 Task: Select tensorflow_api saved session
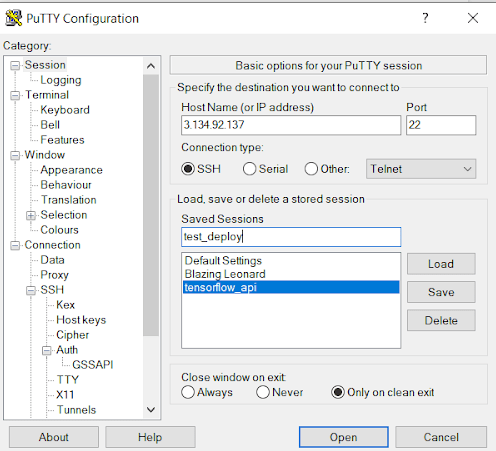pos(291,287)
